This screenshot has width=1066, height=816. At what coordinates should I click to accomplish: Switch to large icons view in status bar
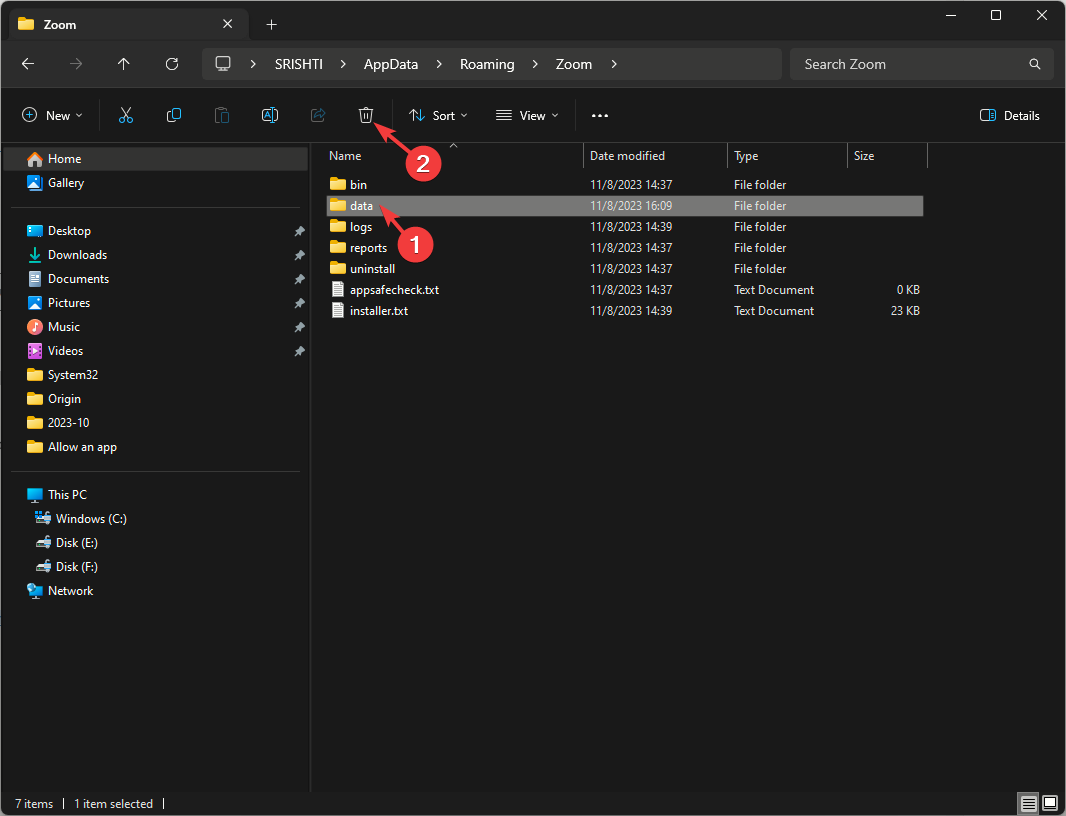click(x=1049, y=803)
